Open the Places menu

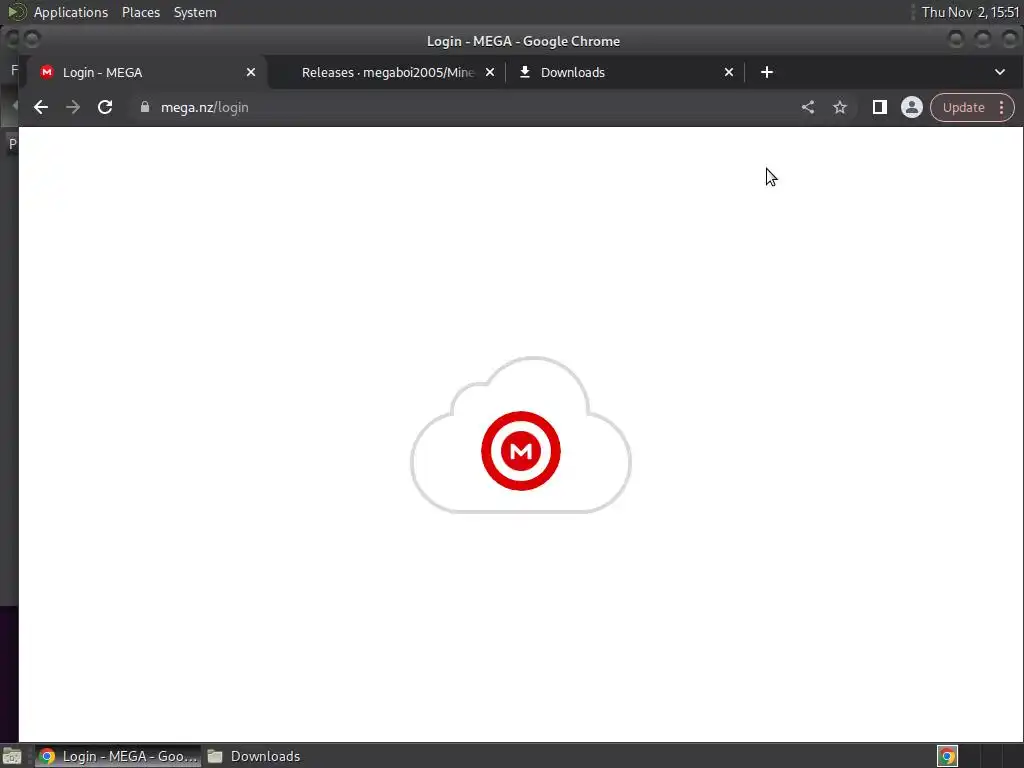tap(140, 12)
